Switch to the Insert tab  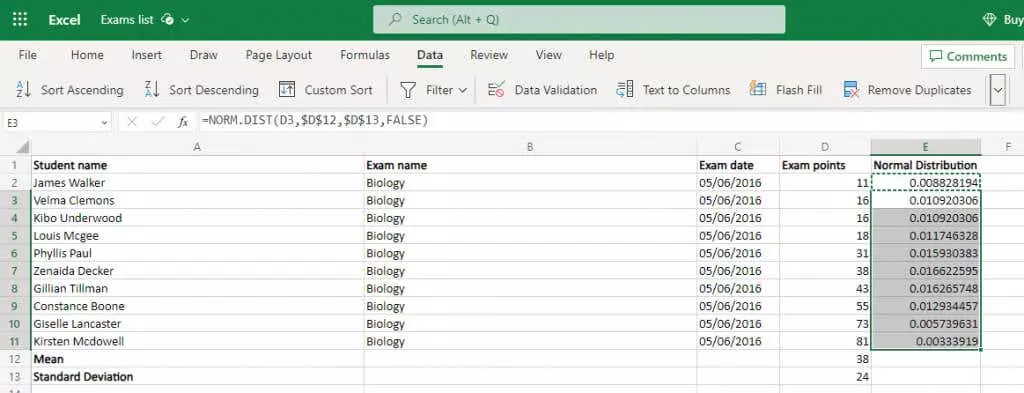pyautogui.click(x=146, y=55)
